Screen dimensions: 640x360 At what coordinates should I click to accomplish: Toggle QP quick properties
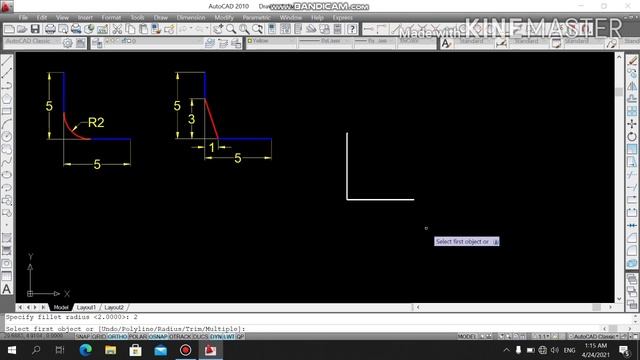click(x=240, y=337)
